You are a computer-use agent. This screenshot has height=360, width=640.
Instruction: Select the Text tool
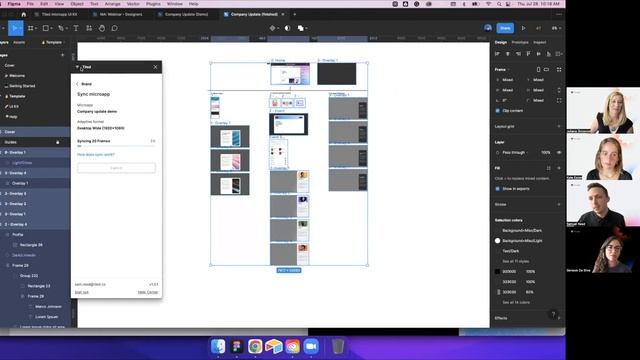[x=76, y=28]
